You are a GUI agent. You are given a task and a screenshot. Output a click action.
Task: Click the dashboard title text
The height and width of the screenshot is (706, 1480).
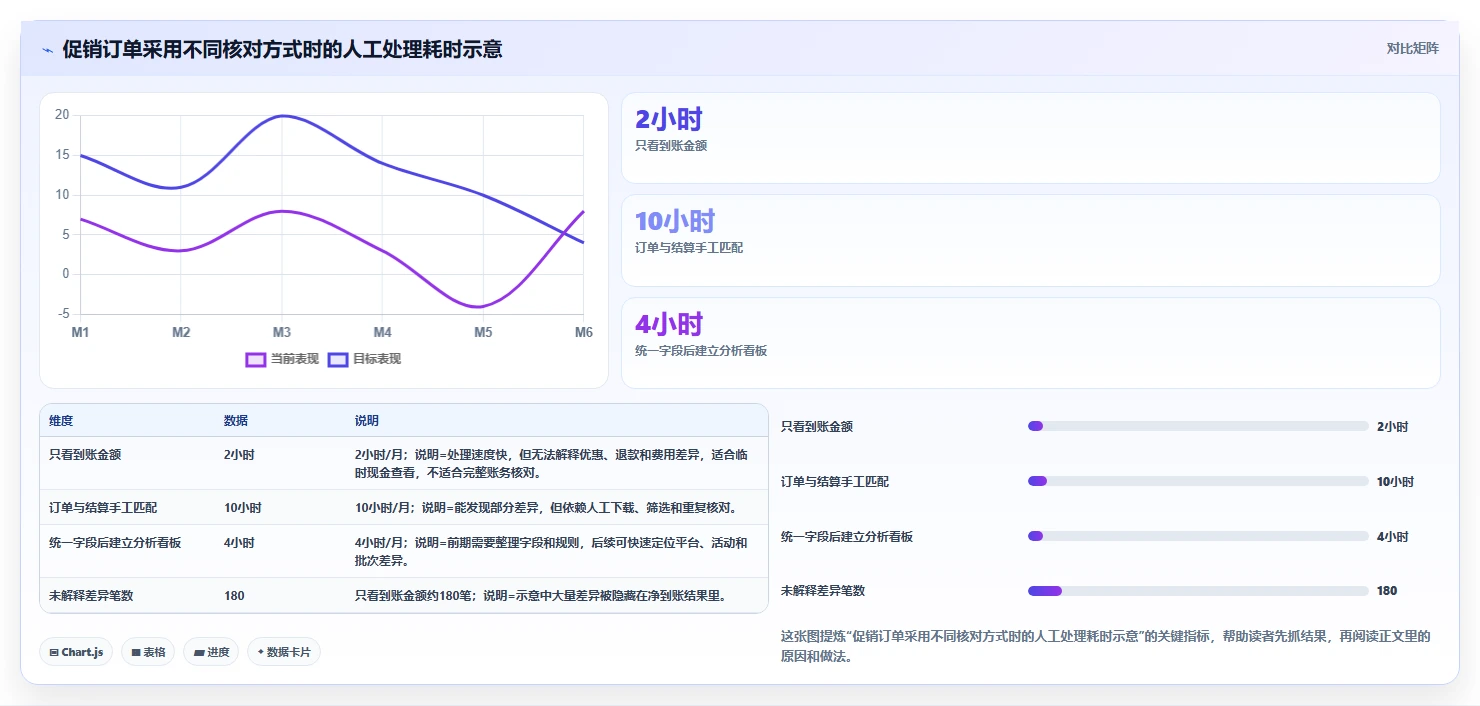282,49
